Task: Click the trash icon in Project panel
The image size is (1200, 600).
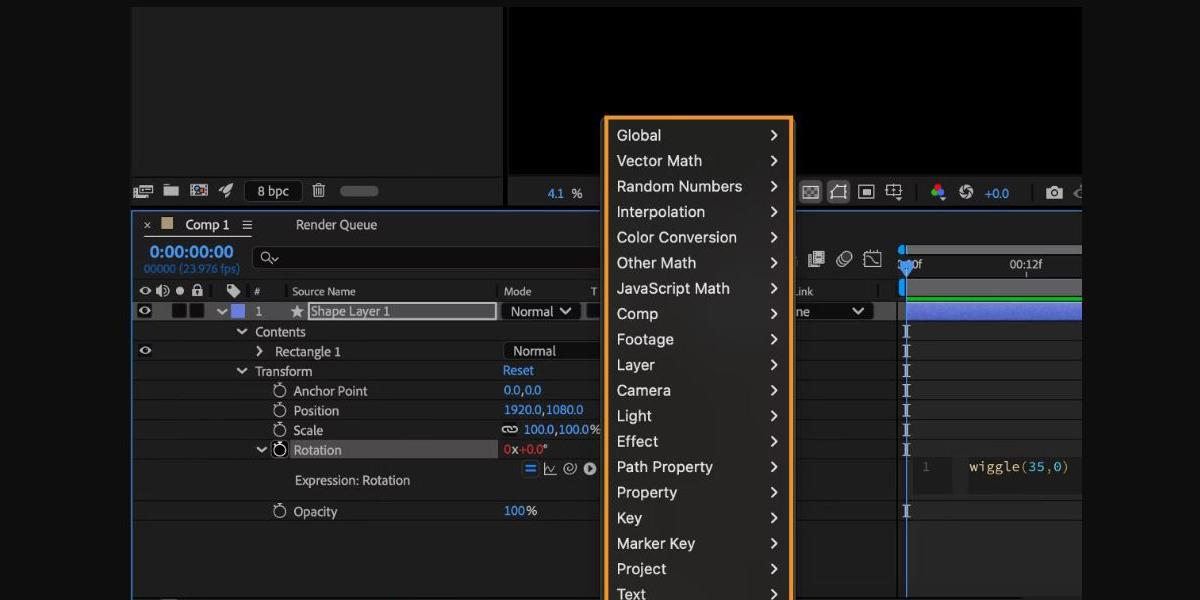Action: [319, 191]
